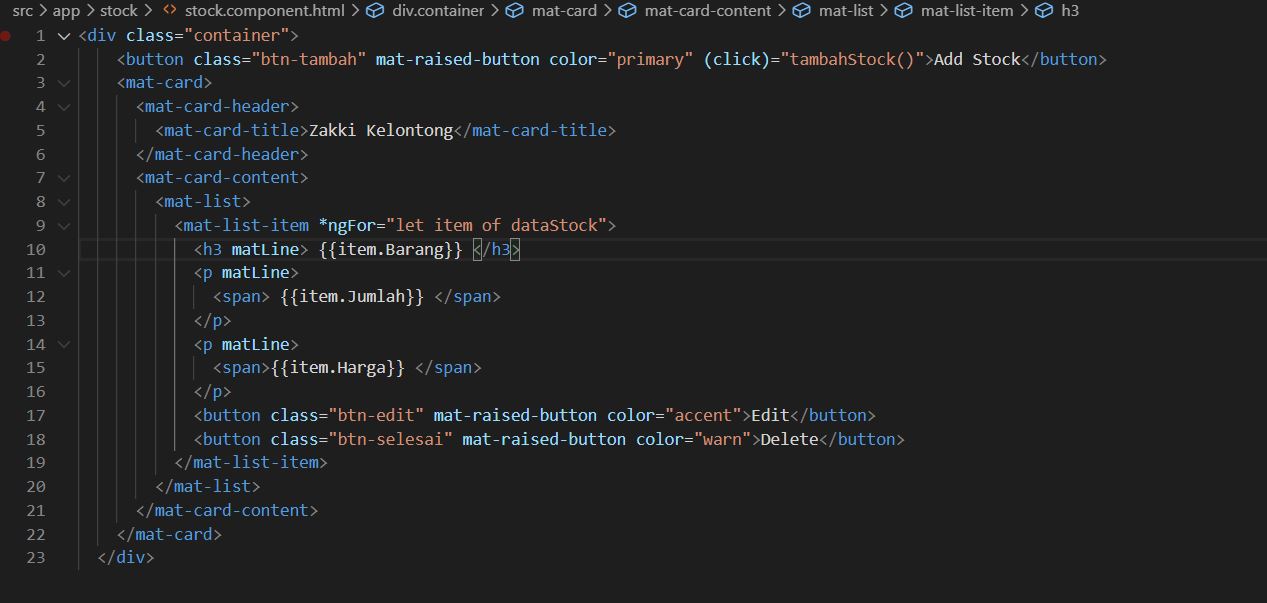Click the "btn-edit" class value
1267x603 pixels.
pyautogui.click(x=376, y=415)
